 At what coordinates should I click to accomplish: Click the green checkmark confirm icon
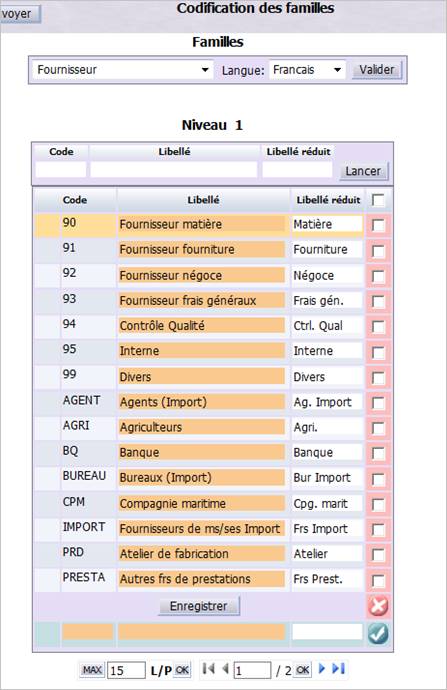coord(378,633)
